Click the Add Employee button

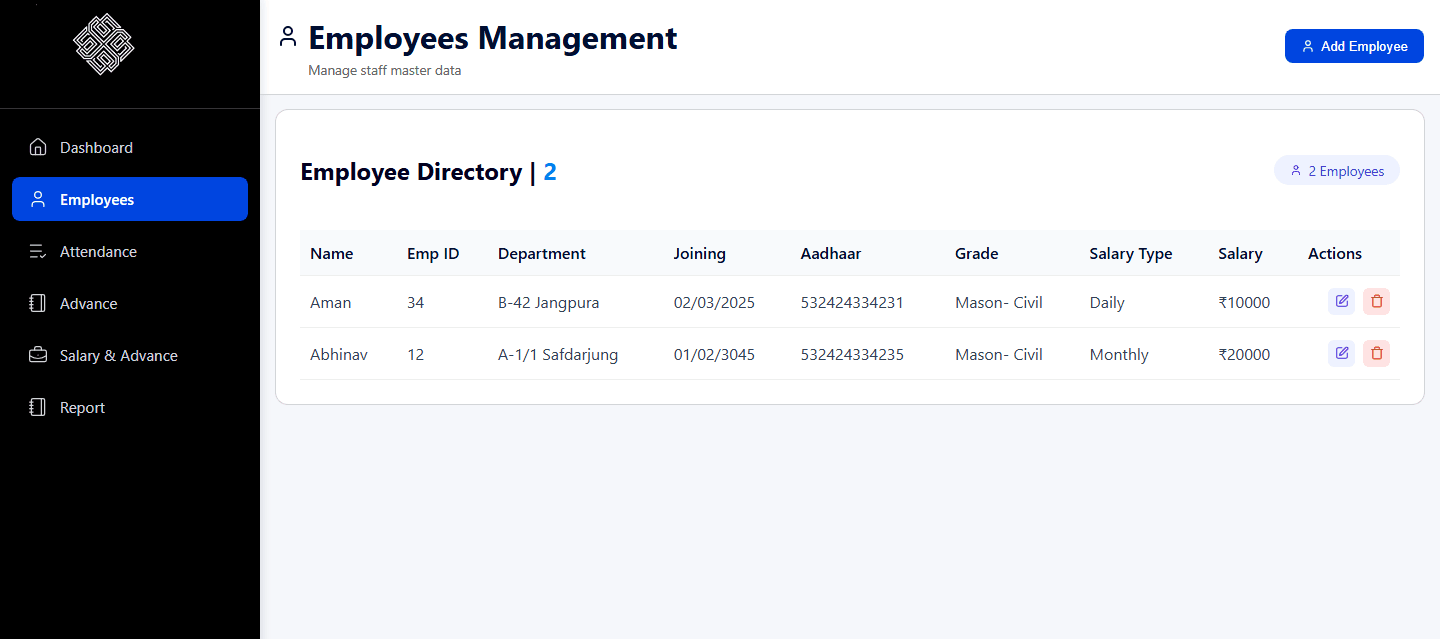1354,45
